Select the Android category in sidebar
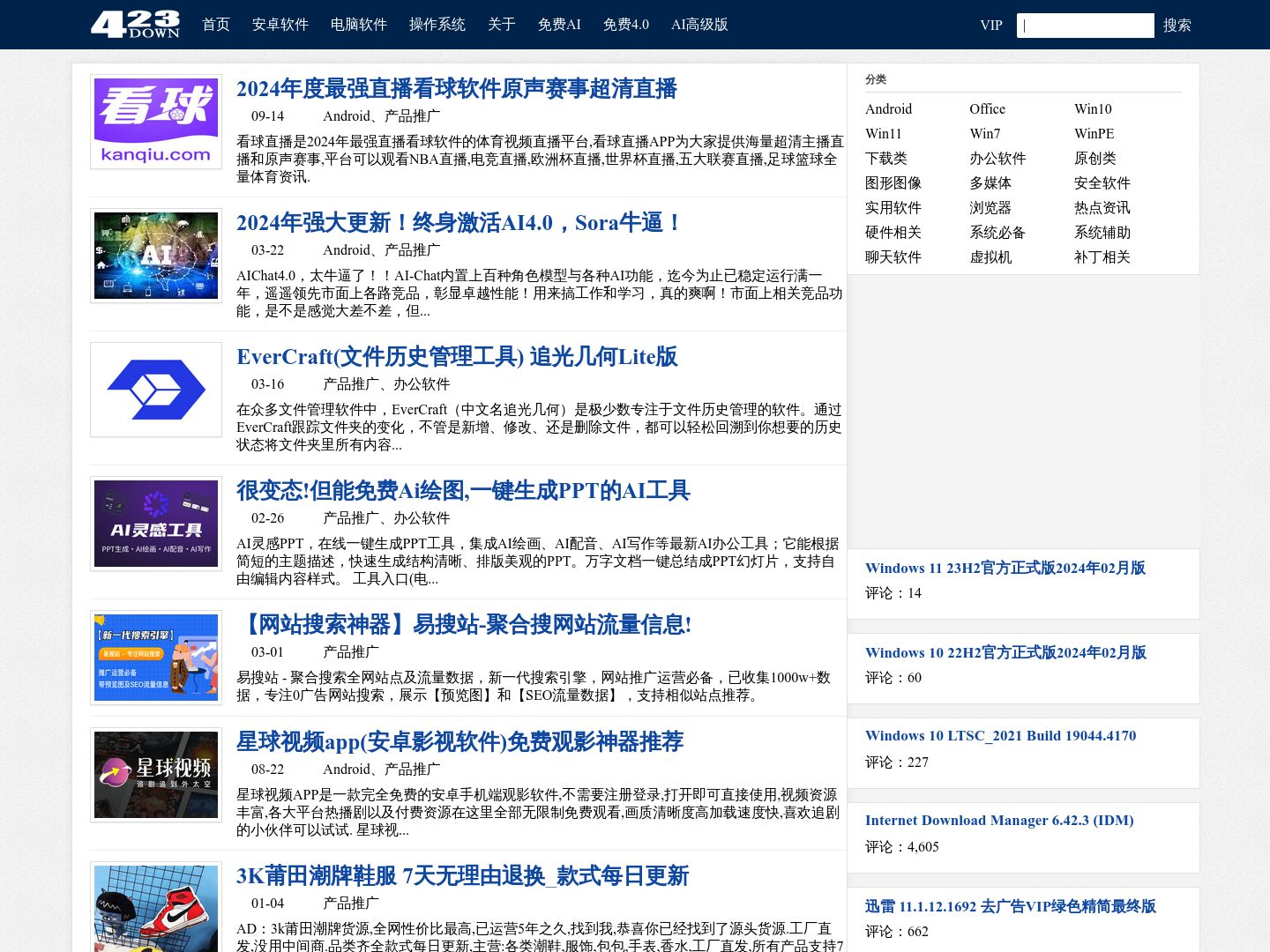 click(x=888, y=109)
